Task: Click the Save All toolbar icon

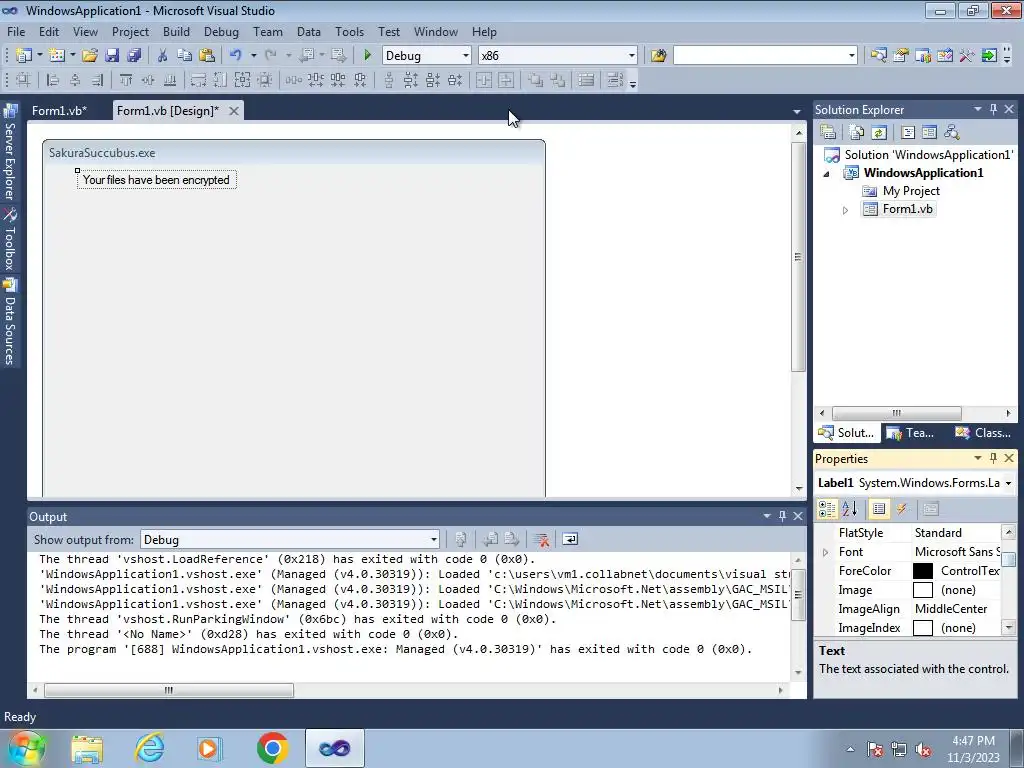Action: pyautogui.click(x=134, y=56)
